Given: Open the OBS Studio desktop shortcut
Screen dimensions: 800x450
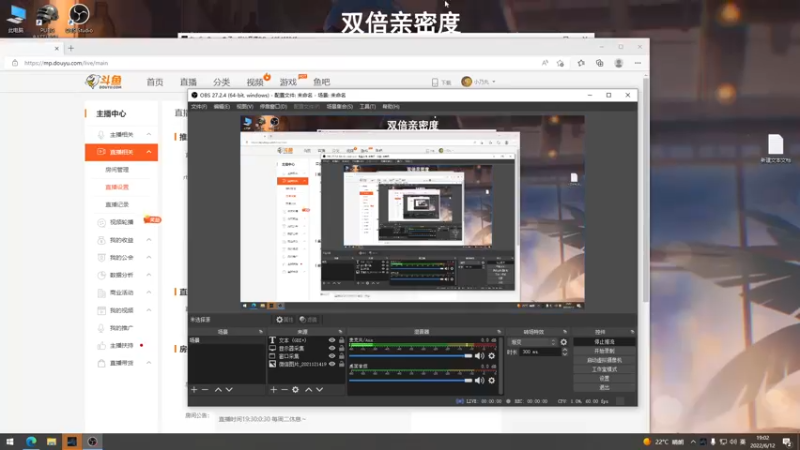Looking at the screenshot, I should [x=79, y=18].
